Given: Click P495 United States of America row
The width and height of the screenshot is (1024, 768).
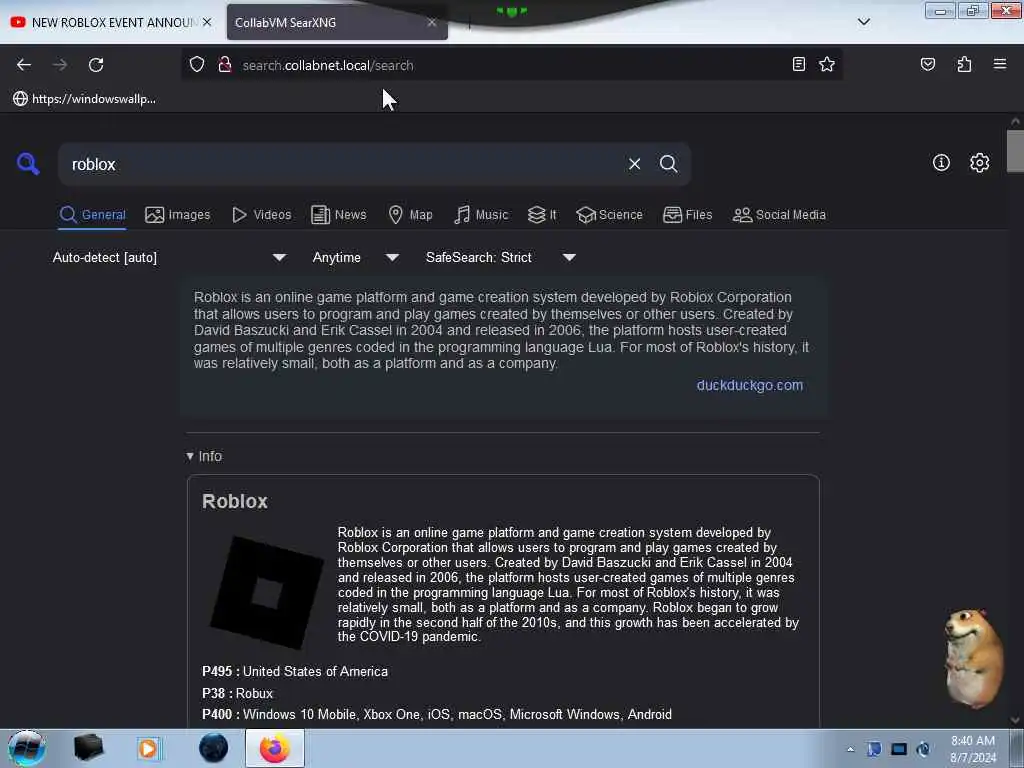Looking at the screenshot, I should click(295, 671).
